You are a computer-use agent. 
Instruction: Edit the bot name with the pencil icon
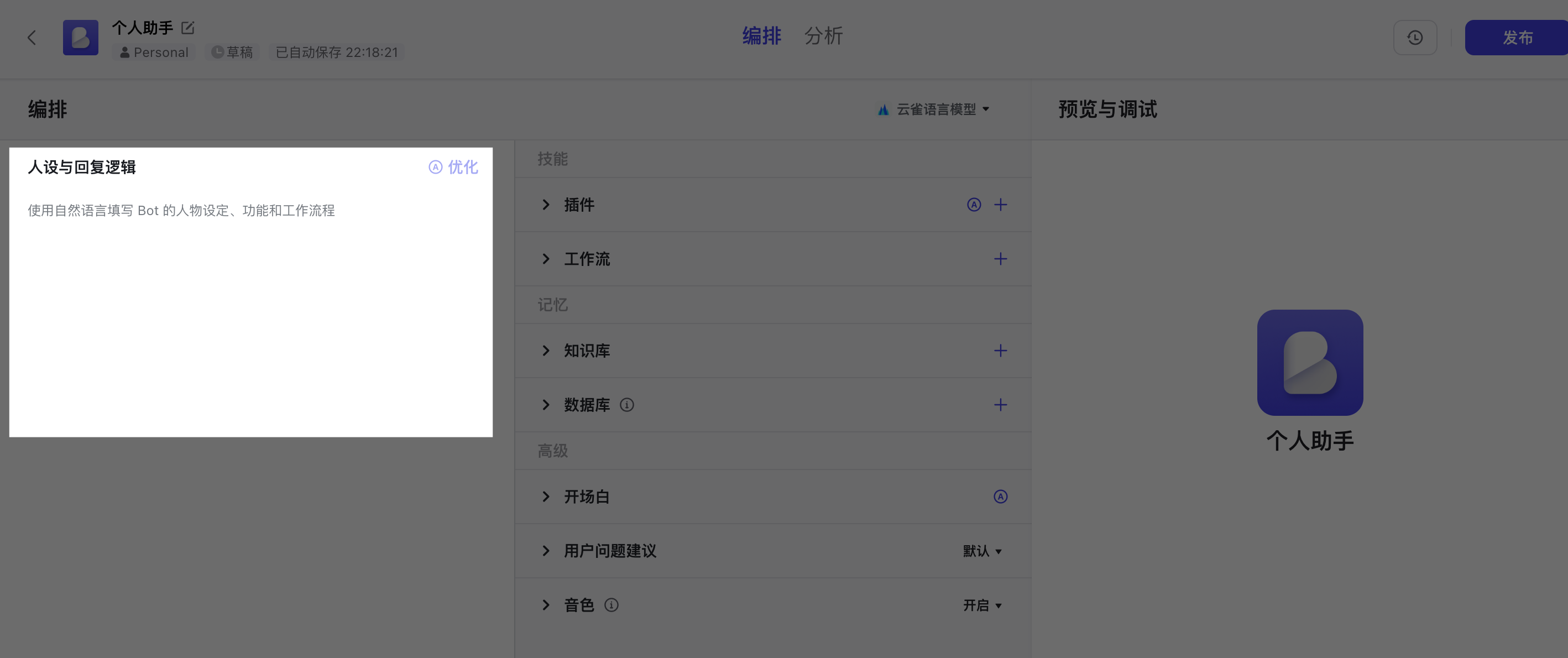click(188, 28)
